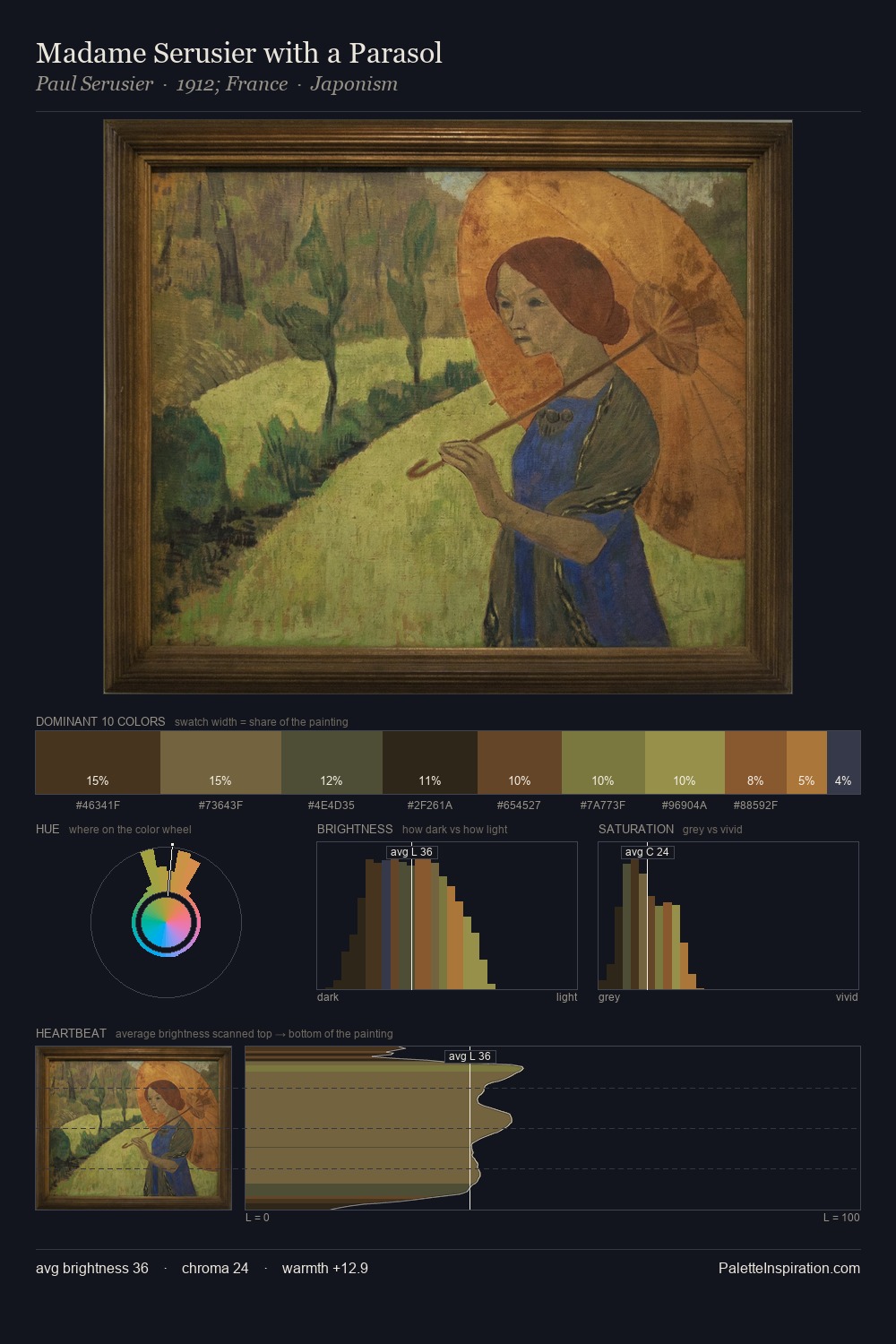Click the 'avg L 36' marker in Heartbeat chart
The image size is (896, 1344).
pos(470,1056)
